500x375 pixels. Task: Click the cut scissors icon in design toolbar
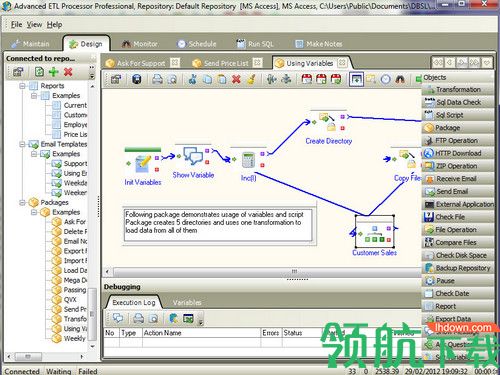tap(192, 79)
